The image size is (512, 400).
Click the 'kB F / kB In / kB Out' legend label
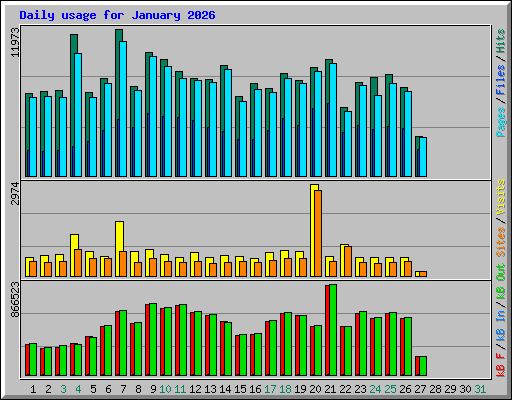500,320
